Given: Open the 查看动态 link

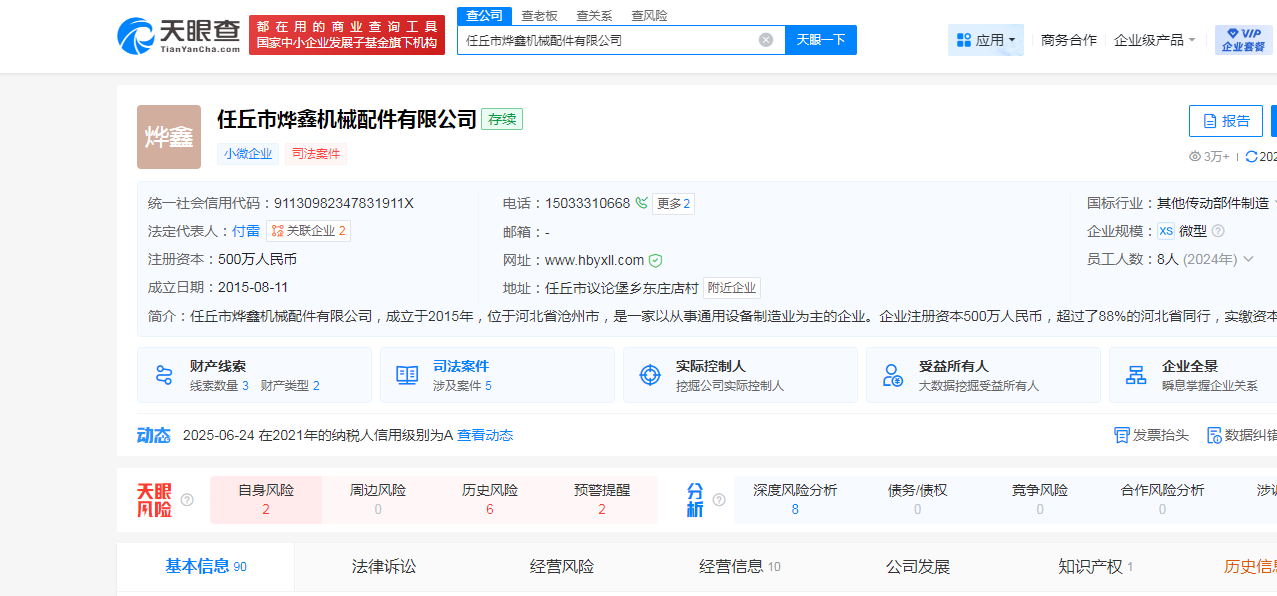Looking at the screenshot, I should (485, 435).
